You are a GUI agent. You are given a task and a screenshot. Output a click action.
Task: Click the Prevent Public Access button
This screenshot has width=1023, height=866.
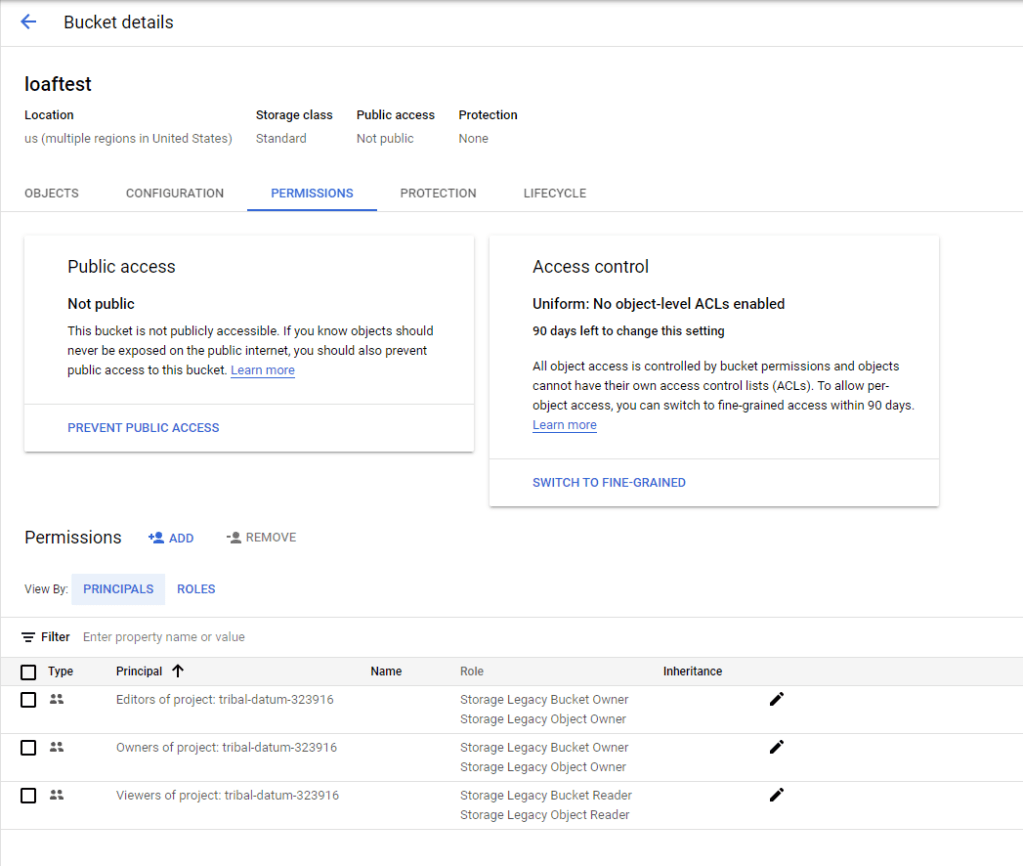[143, 428]
